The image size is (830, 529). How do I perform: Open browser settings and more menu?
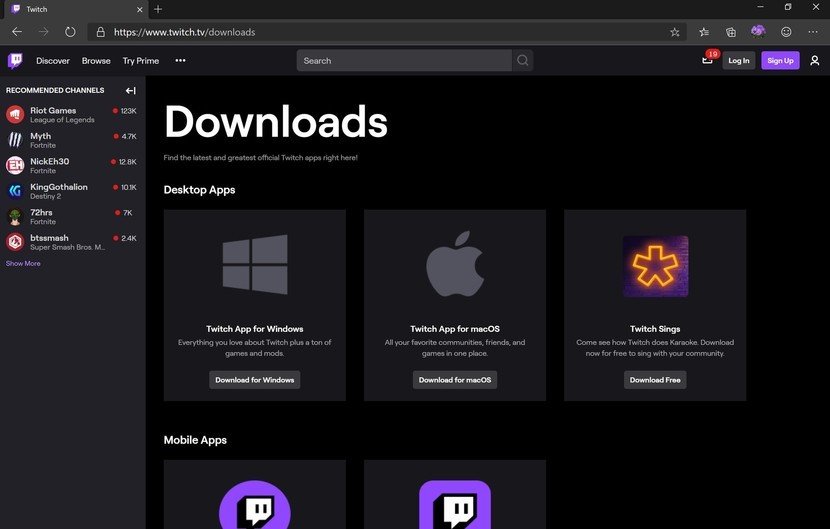click(x=813, y=32)
